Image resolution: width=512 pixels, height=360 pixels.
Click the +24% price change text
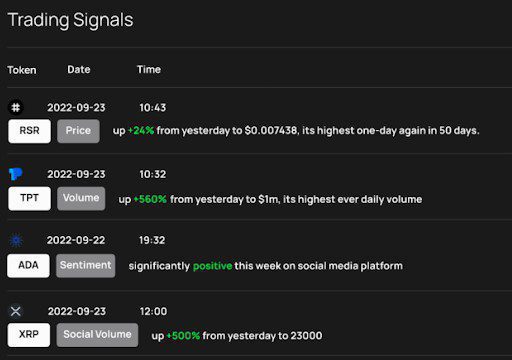(x=141, y=130)
